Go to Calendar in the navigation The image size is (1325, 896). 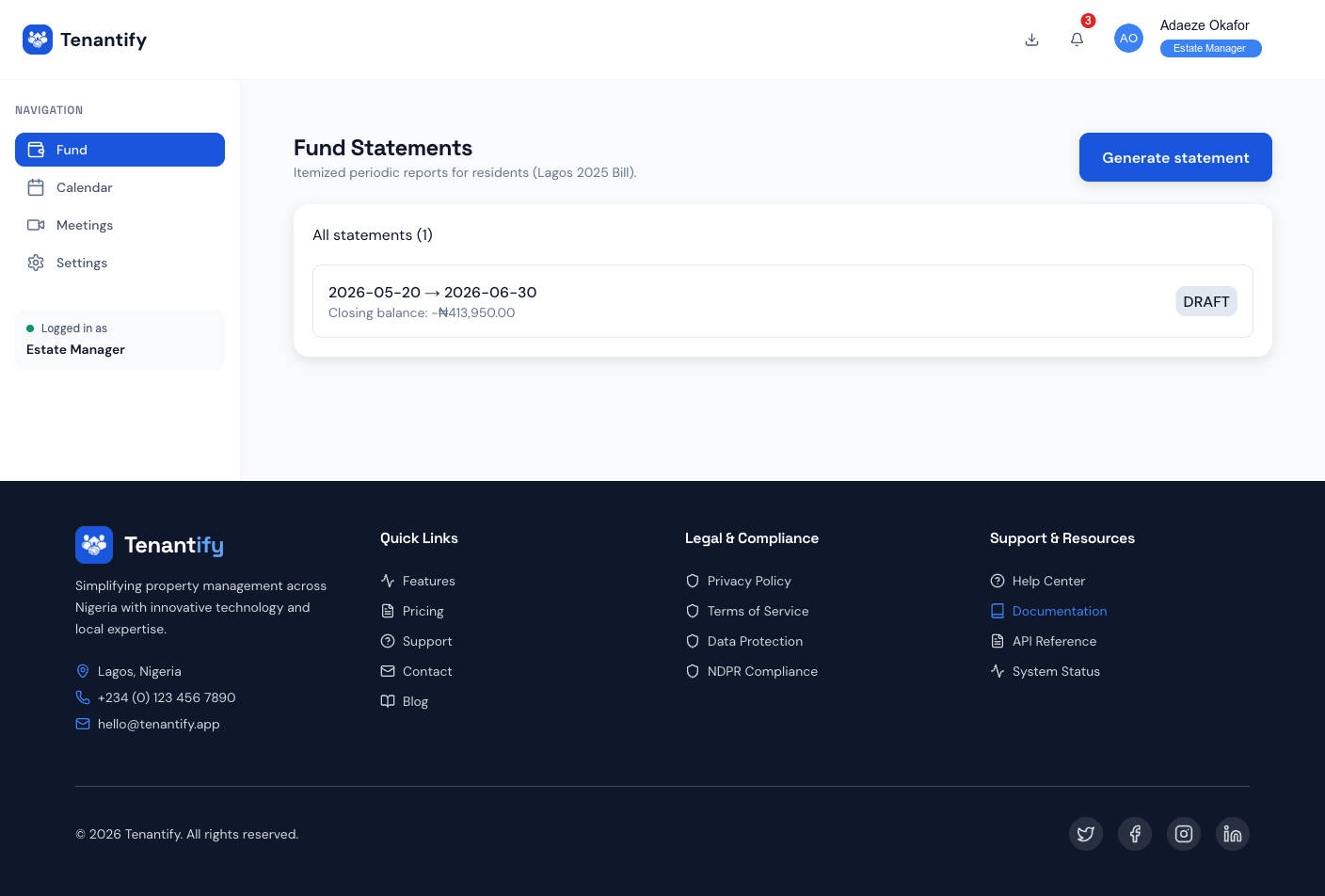(x=120, y=187)
